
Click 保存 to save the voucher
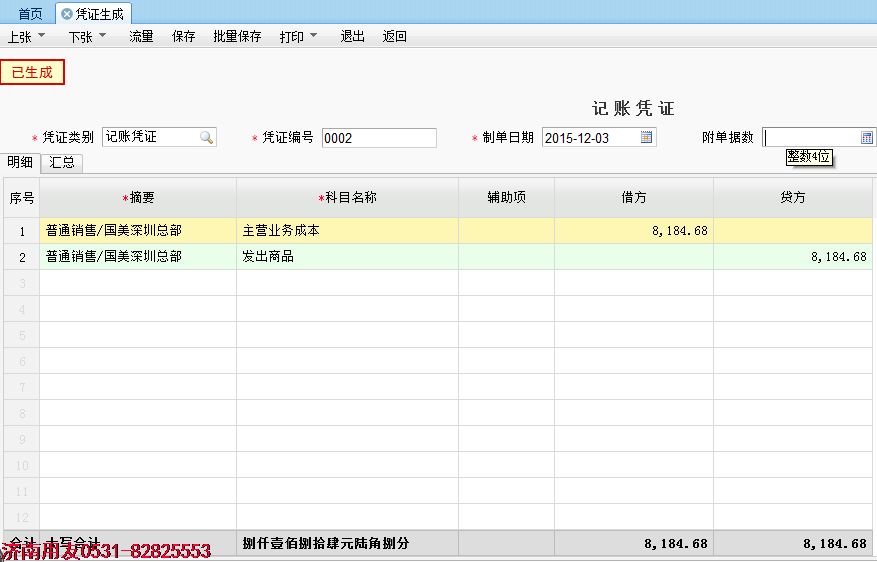point(183,37)
